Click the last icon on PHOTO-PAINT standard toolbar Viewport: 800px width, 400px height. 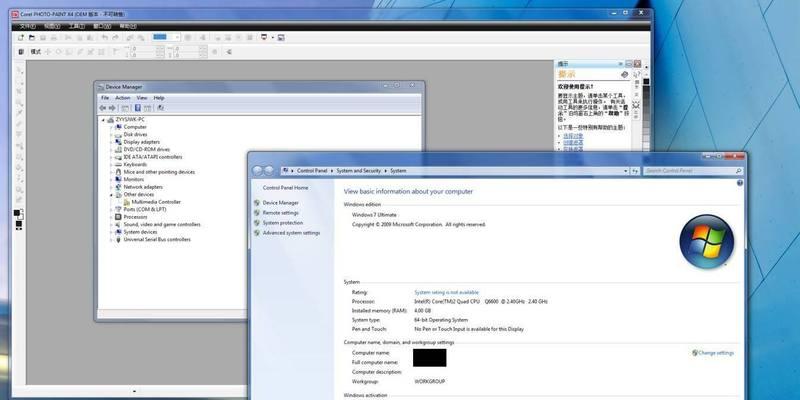click(x=281, y=37)
